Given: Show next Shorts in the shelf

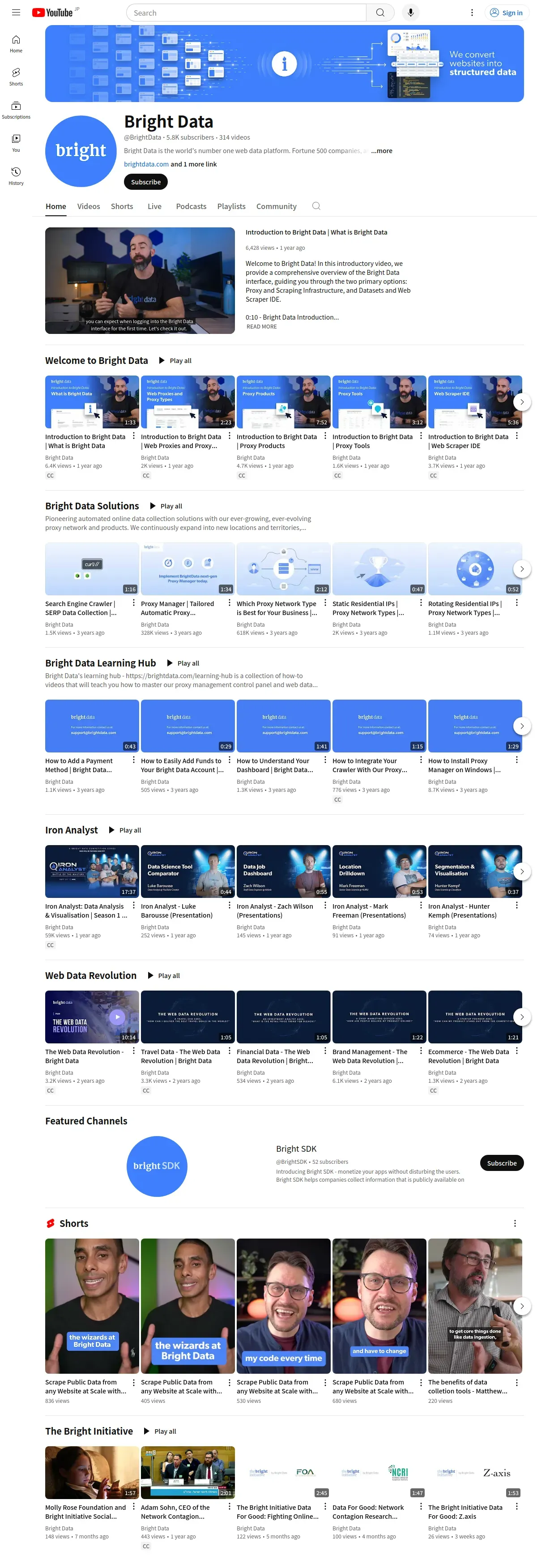Looking at the screenshot, I should [x=522, y=1306].
